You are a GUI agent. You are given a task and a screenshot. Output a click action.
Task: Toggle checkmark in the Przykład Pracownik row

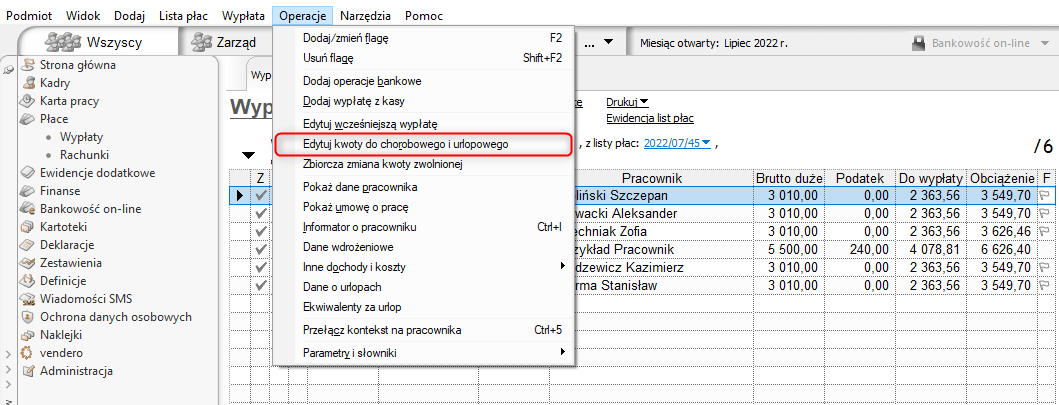pyautogui.click(x=261, y=249)
